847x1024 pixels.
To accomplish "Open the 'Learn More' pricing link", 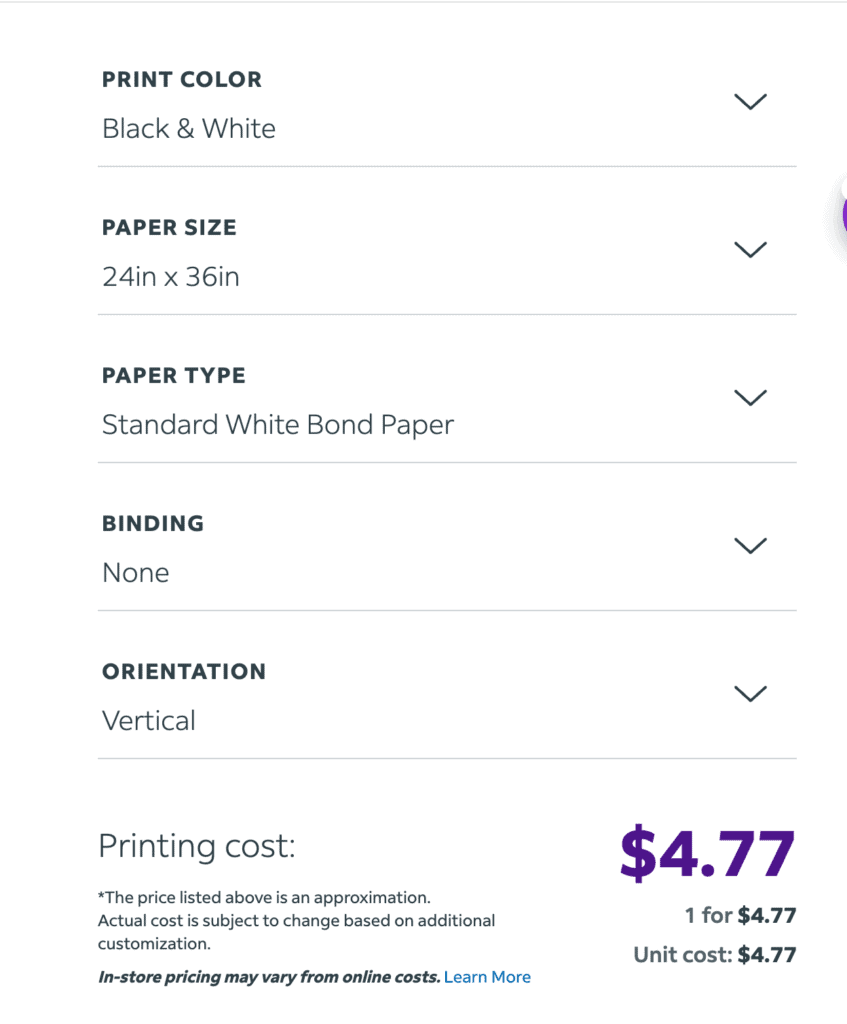I will pyautogui.click(x=487, y=977).
